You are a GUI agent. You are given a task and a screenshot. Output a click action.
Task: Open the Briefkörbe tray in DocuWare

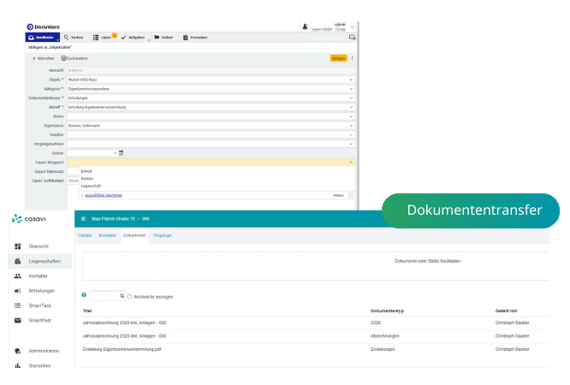[43, 37]
